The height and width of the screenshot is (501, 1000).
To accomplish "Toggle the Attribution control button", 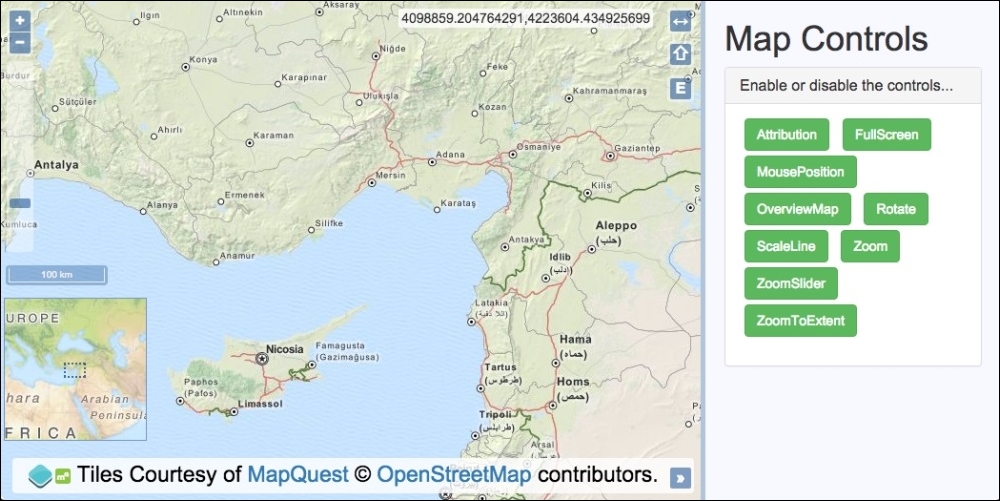I will (x=786, y=134).
